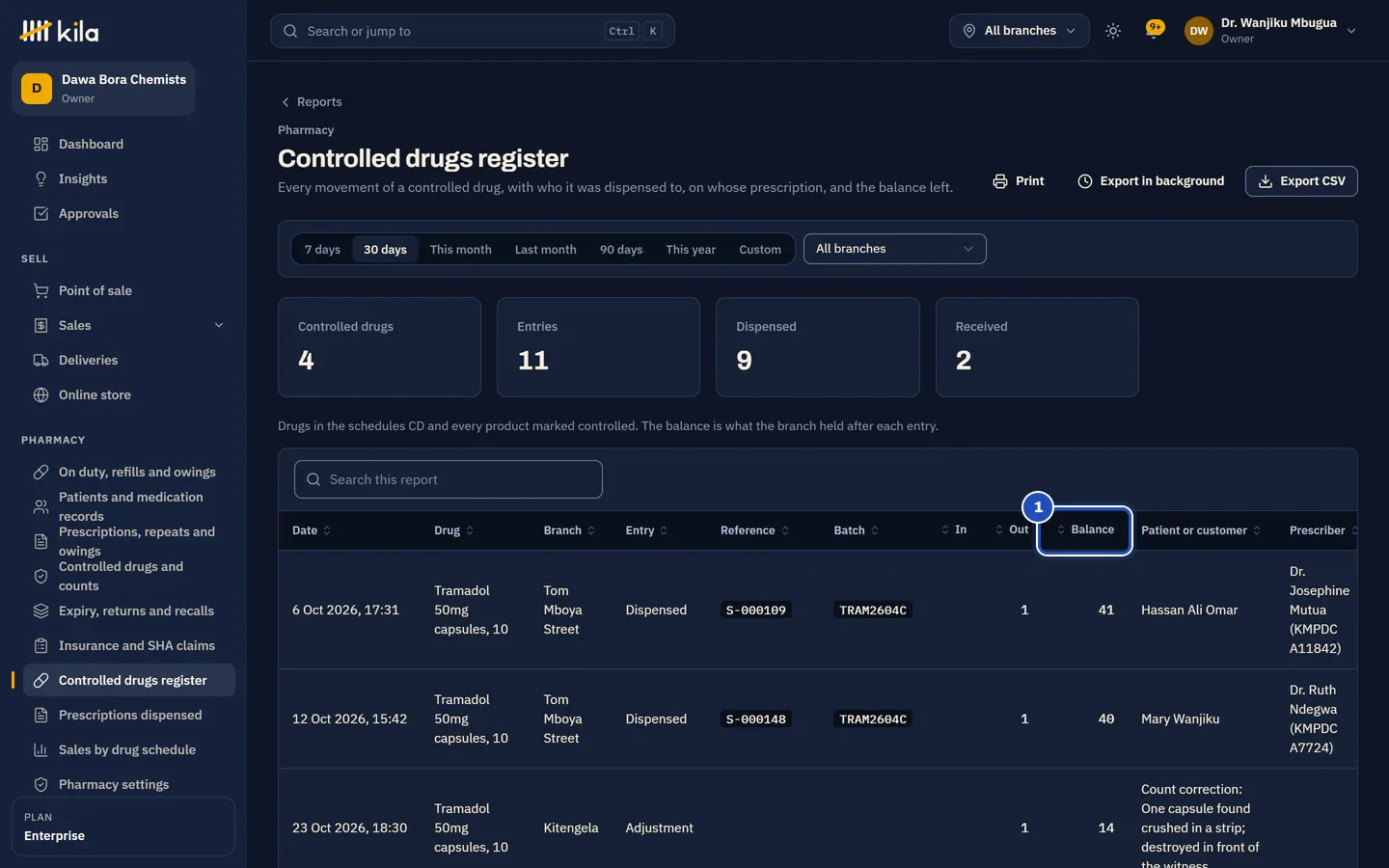
Task: Open Patients and medication records
Action: pyautogui.click(x=129, y=506)
